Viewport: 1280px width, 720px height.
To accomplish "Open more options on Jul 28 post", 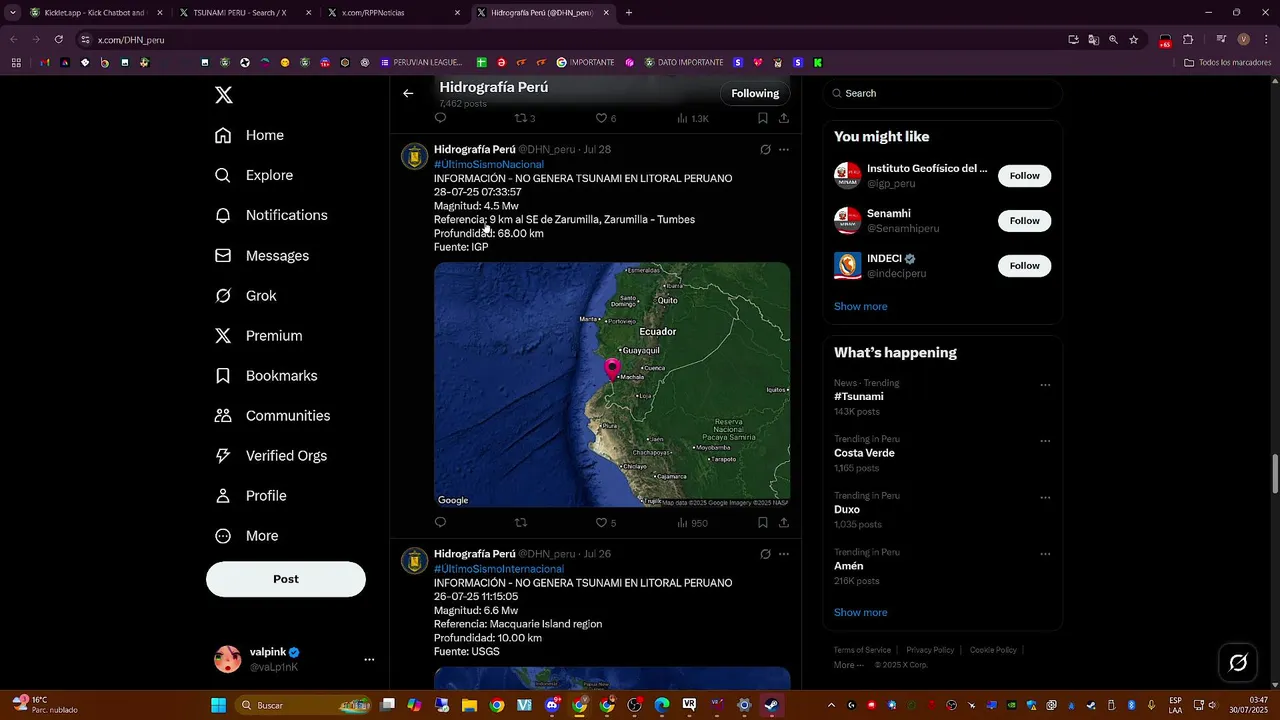I will pos(784,149).
